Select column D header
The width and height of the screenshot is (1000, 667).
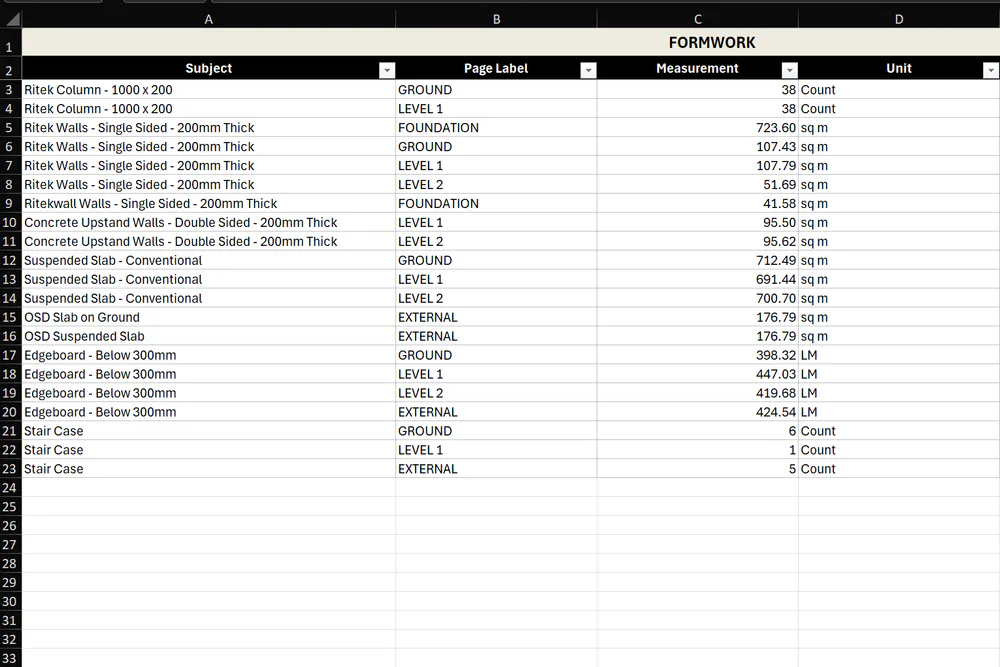(899, 19)
